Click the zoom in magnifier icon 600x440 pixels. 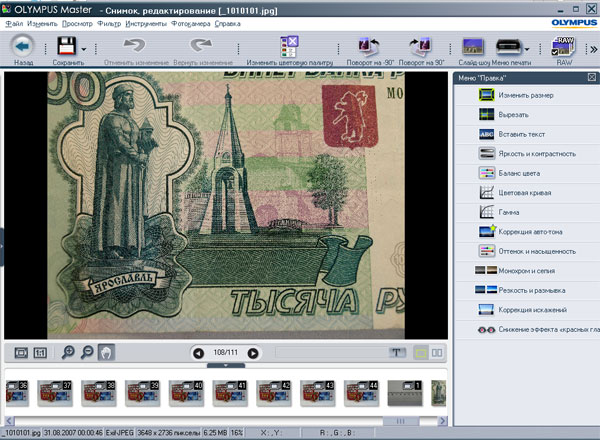[68, 352]
